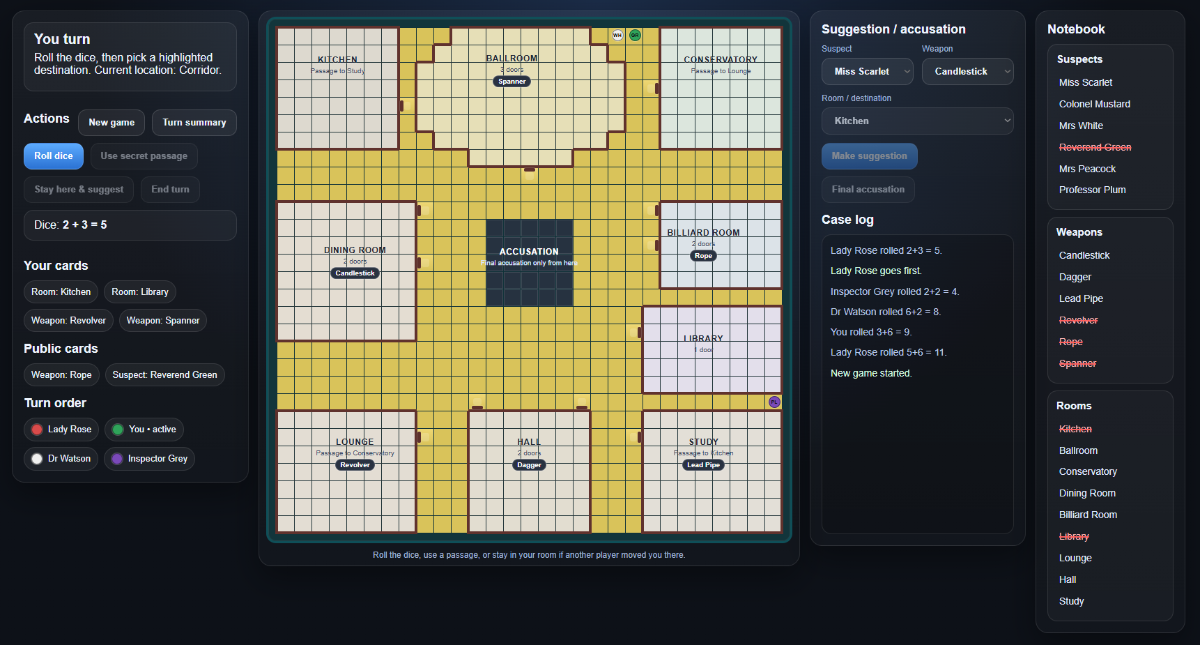This screenshot has height=645, width=1200.
Task: Click the Candlestick marker in Dining Room
Action: coord(355,273)
